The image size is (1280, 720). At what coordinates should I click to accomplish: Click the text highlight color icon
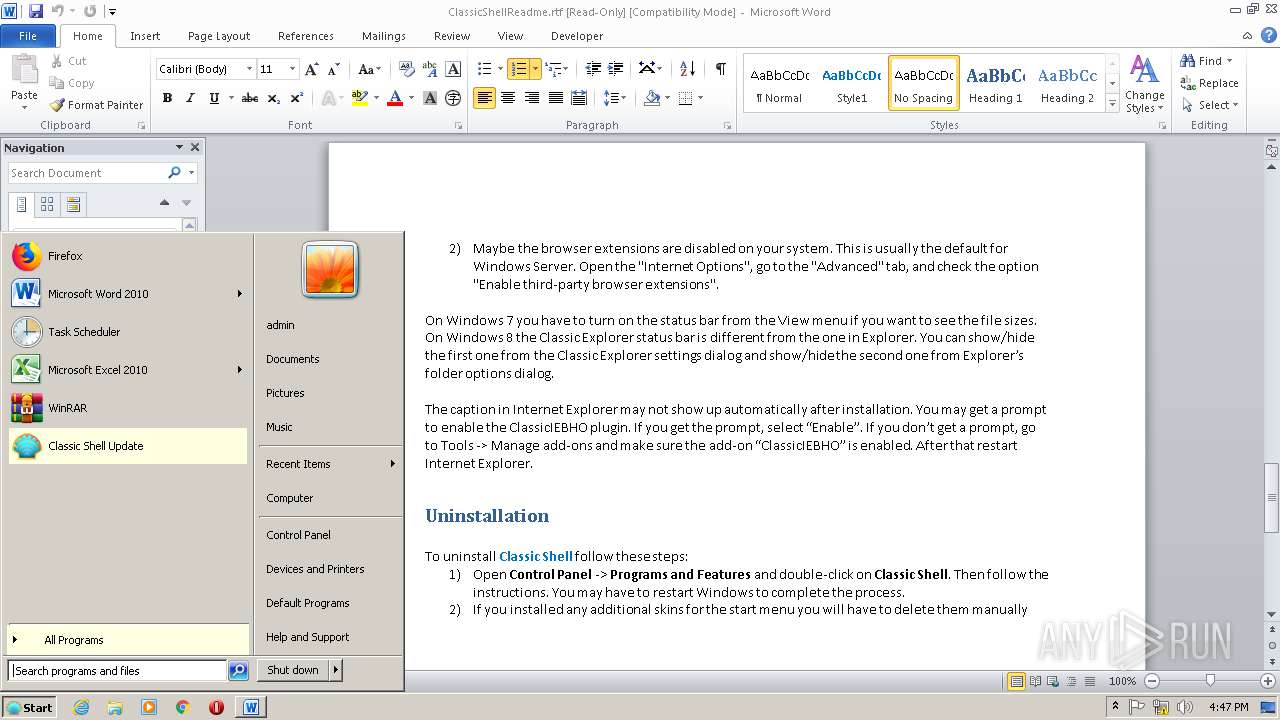click(359, 98)
